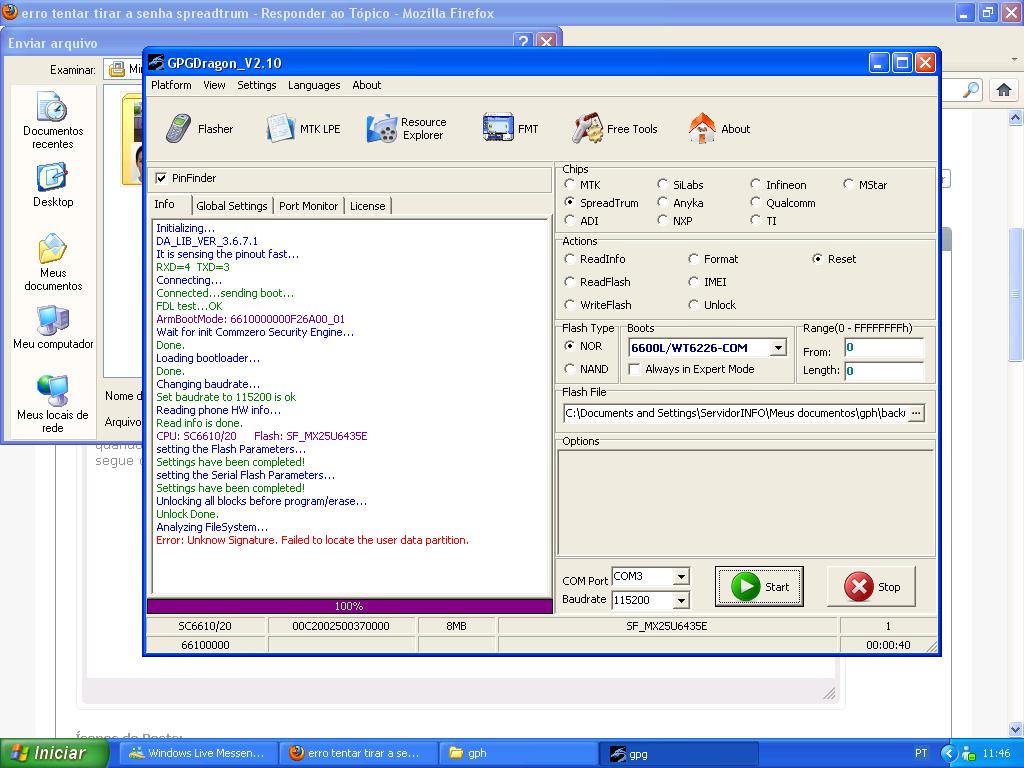Expand hidden system tray icons arrow
This screenshot has width=1024, height=768.
[x=948, y=753]
